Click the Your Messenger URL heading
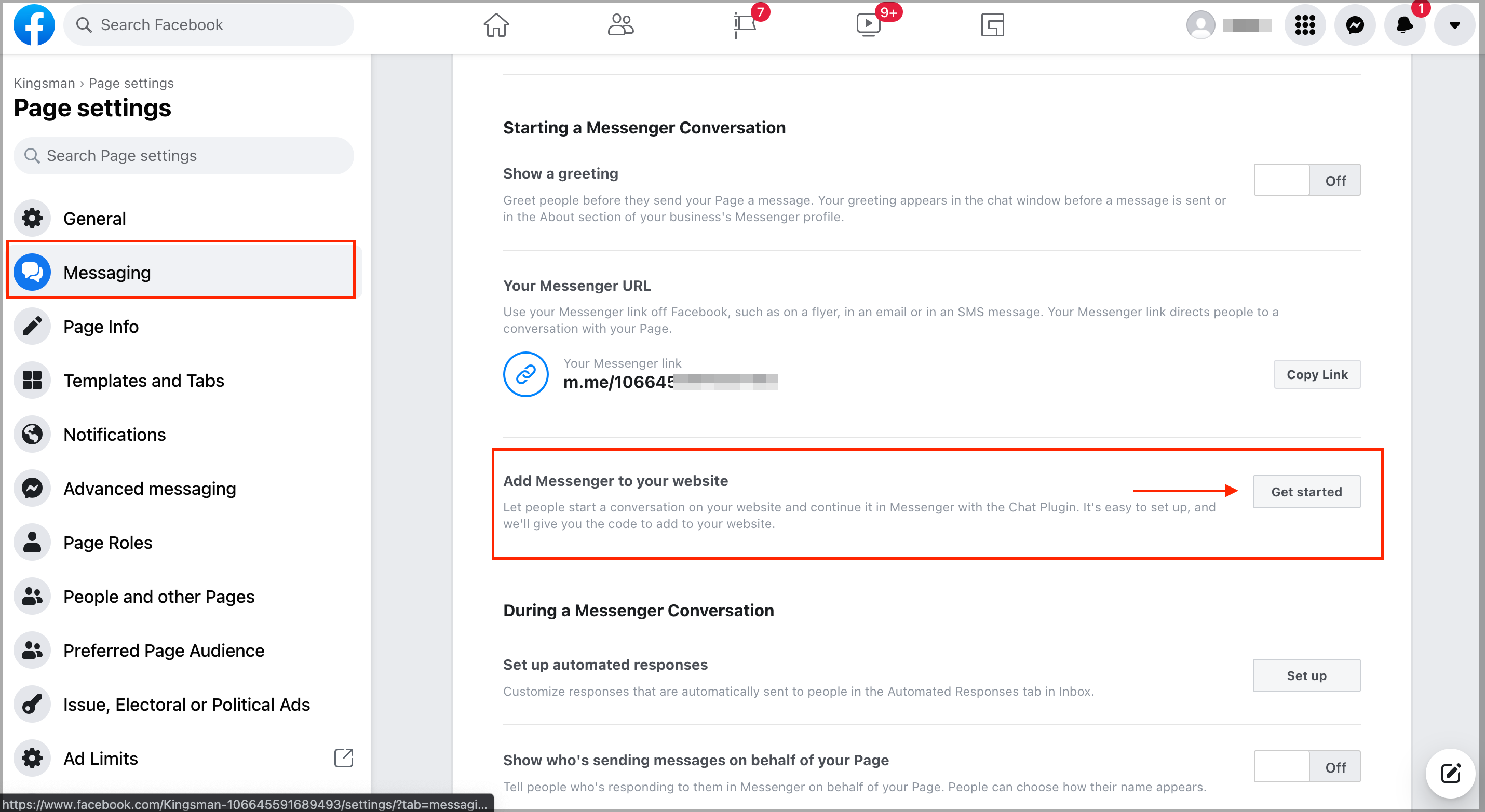The height and width of the screenshot is (812, 1485). point(577,286)
